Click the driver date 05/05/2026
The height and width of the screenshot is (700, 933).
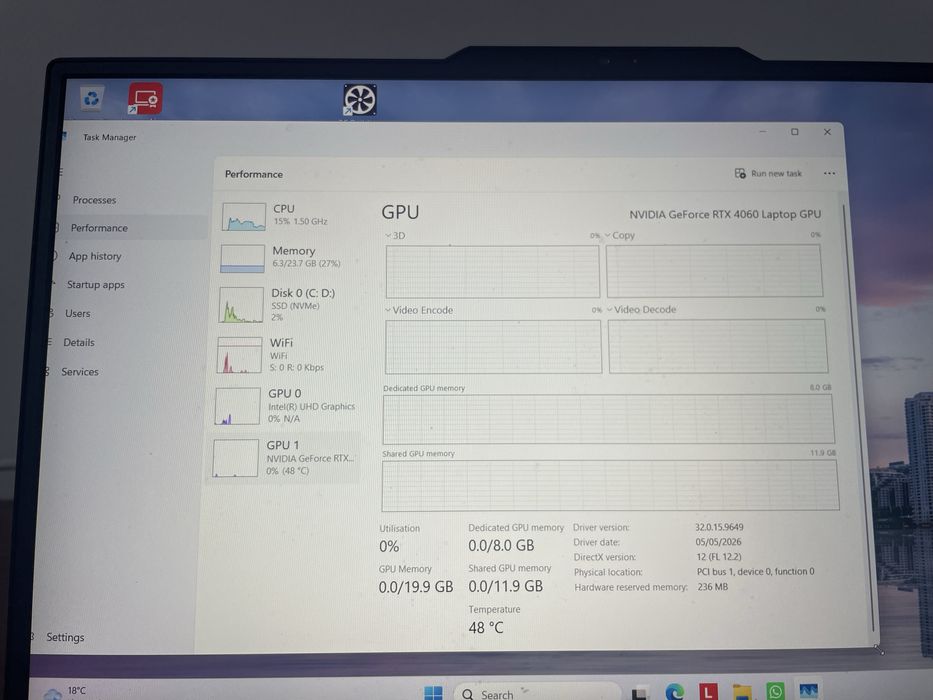[x=718, y=542]
